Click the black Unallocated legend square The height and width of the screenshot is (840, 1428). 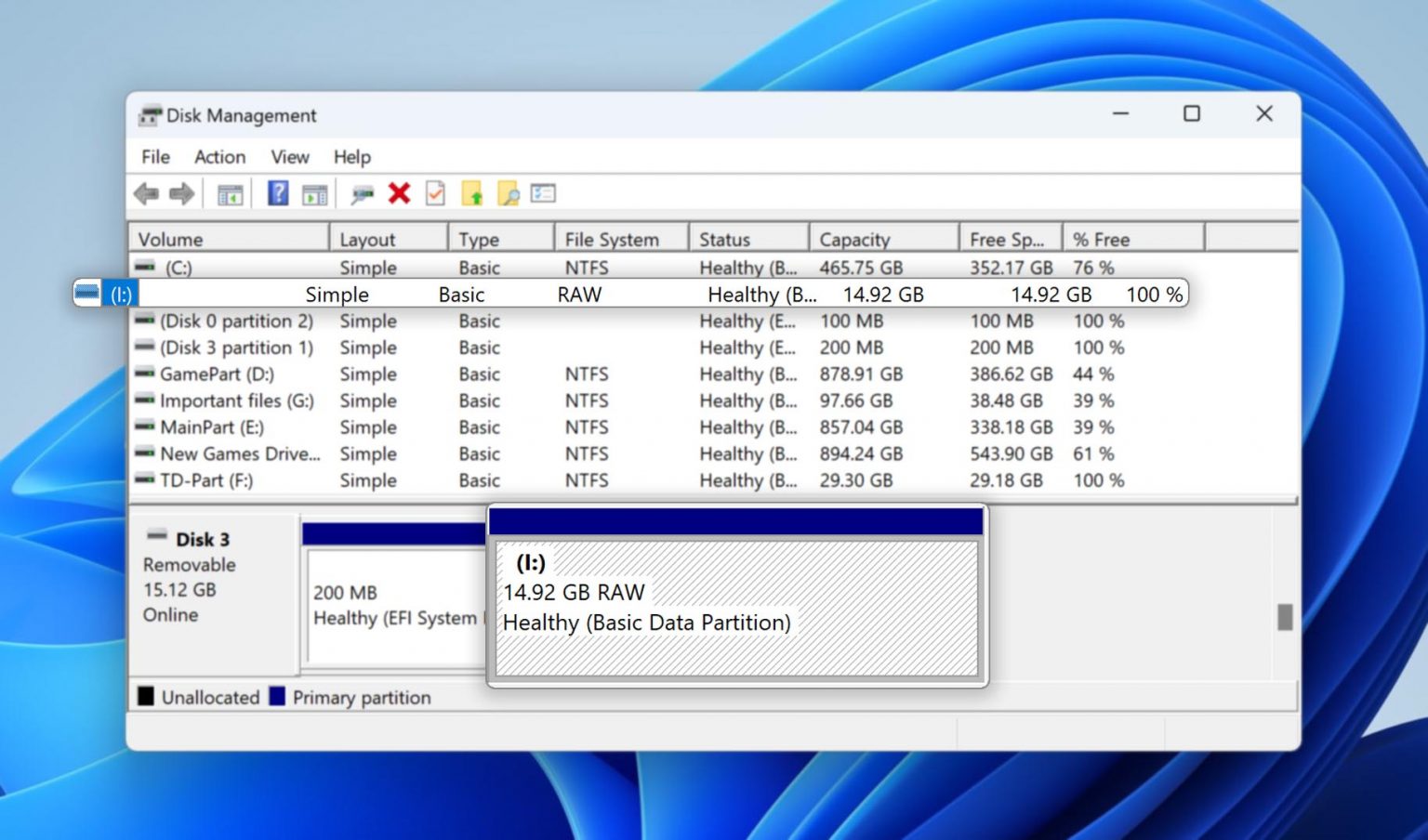147,697
